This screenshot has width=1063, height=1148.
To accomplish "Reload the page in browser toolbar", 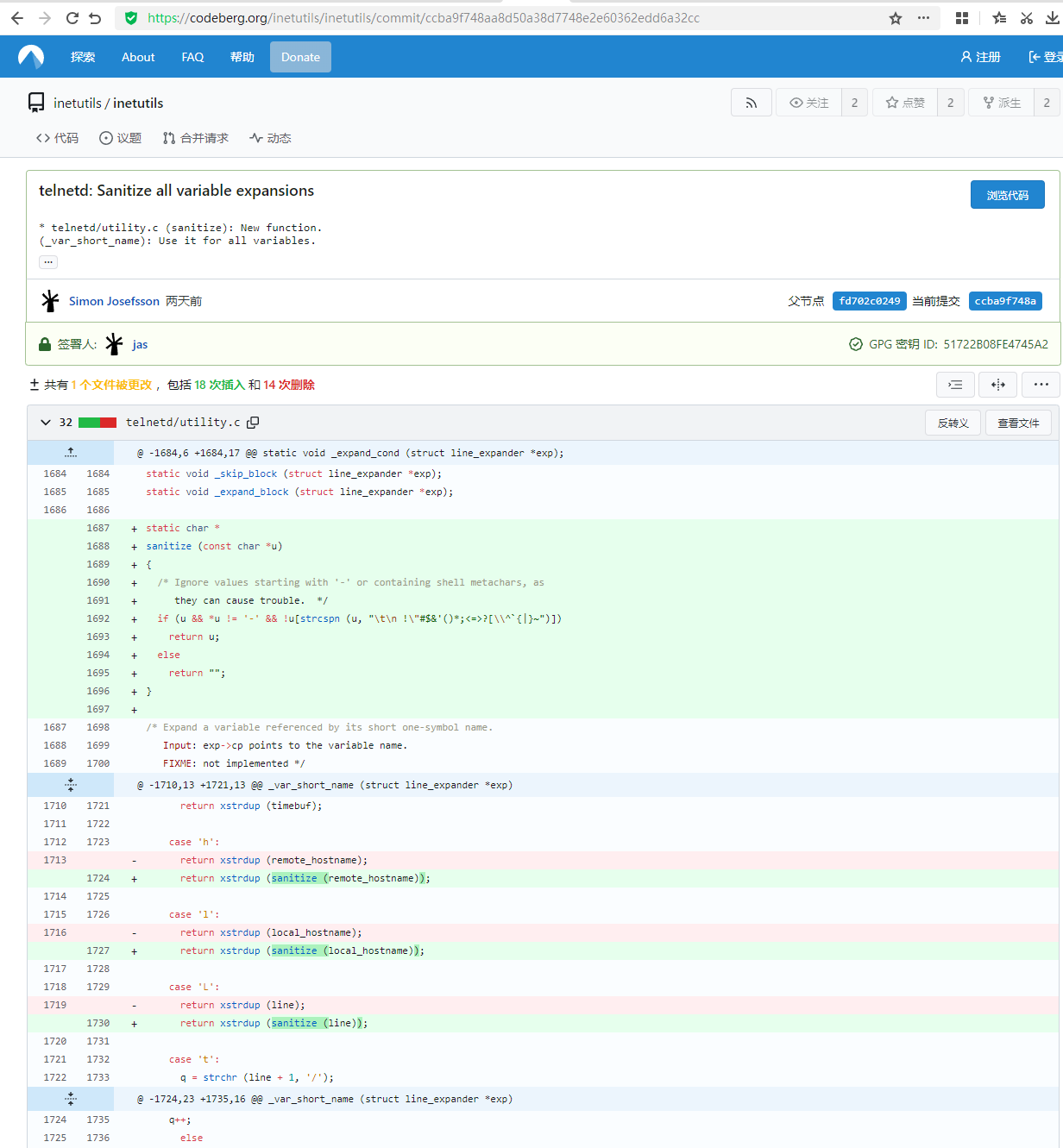I will [72, 18].
